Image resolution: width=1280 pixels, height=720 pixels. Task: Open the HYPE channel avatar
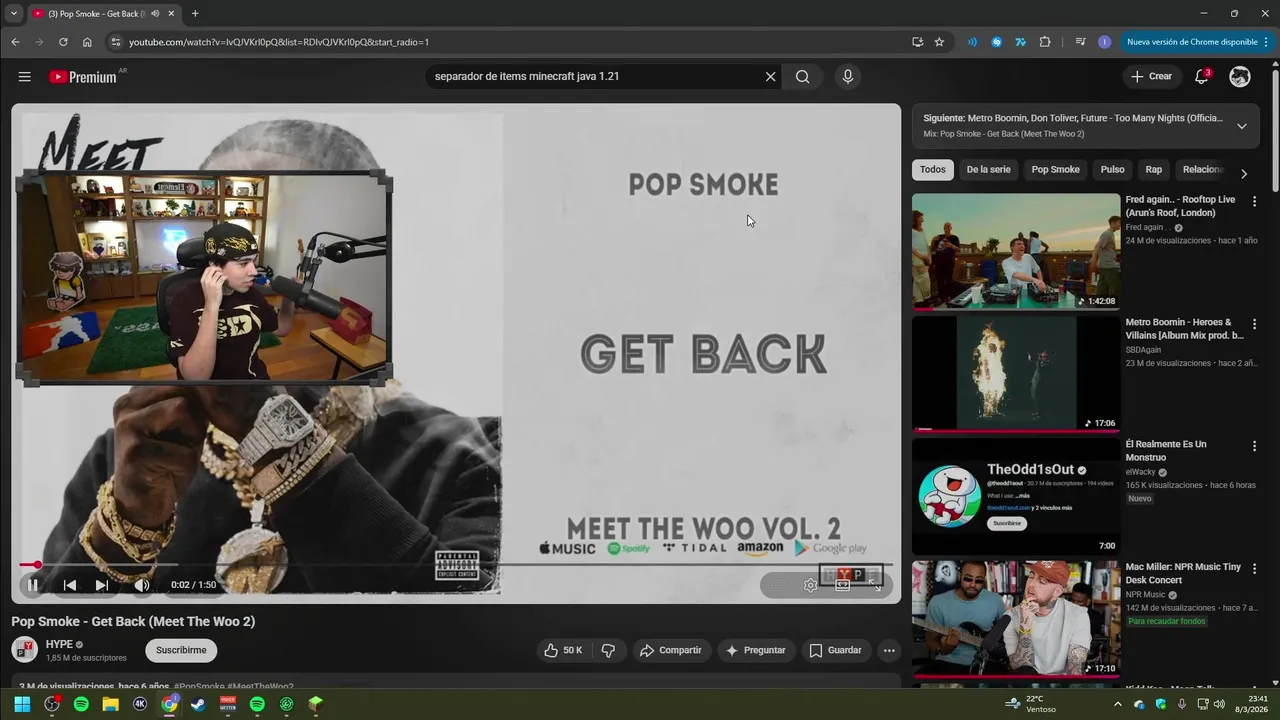[x=24, y=650]
